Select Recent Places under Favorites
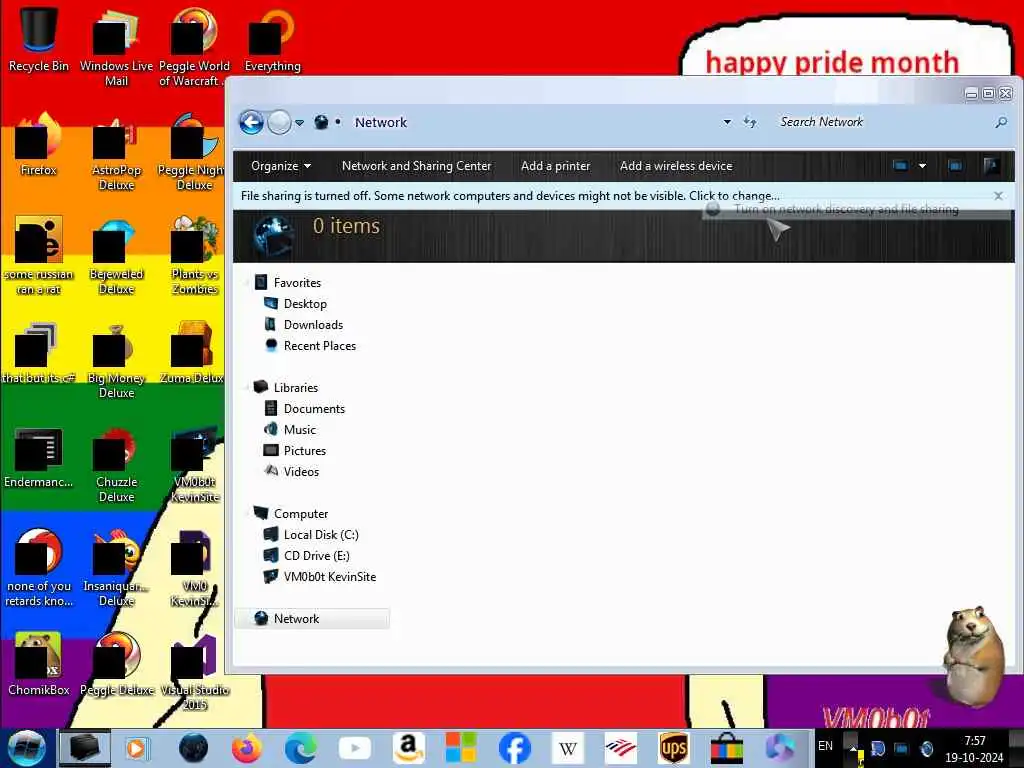The width and height of the screenshot is (1024, 768). tap(319, 345)
